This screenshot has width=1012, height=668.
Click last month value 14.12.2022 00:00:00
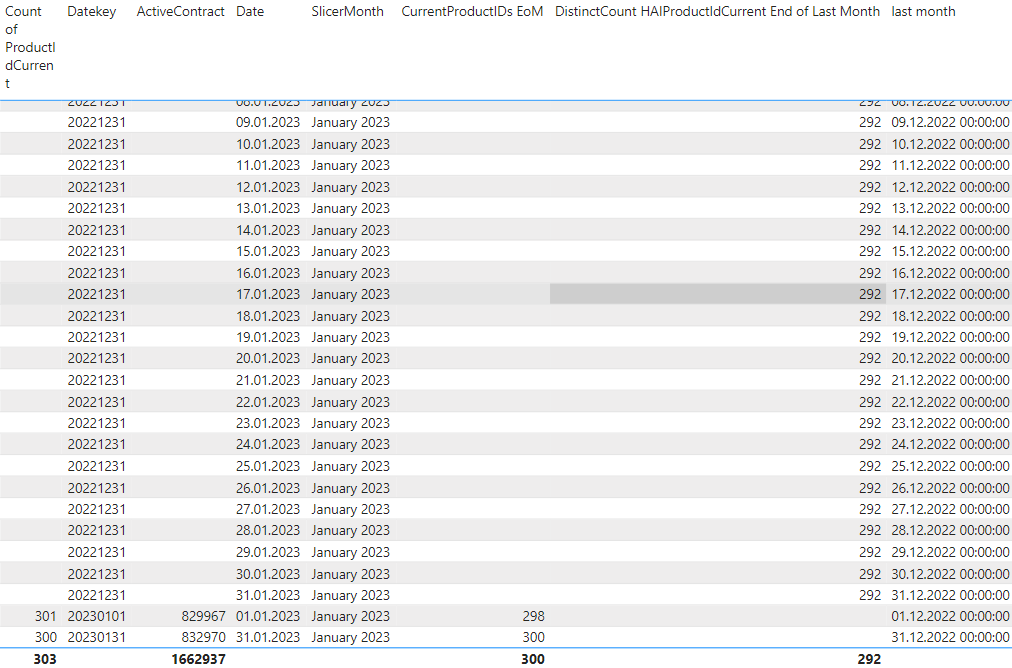click(x=950, y=230)
